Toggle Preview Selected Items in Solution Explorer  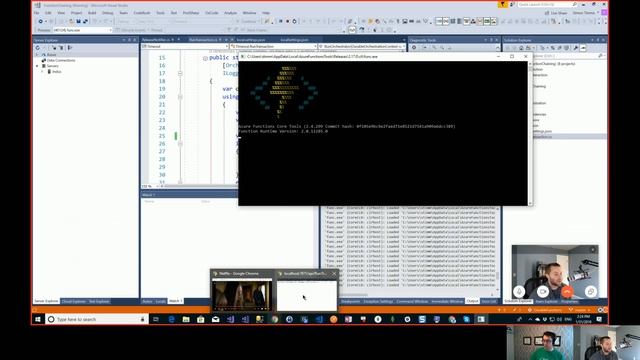click(x=583, y=48)
